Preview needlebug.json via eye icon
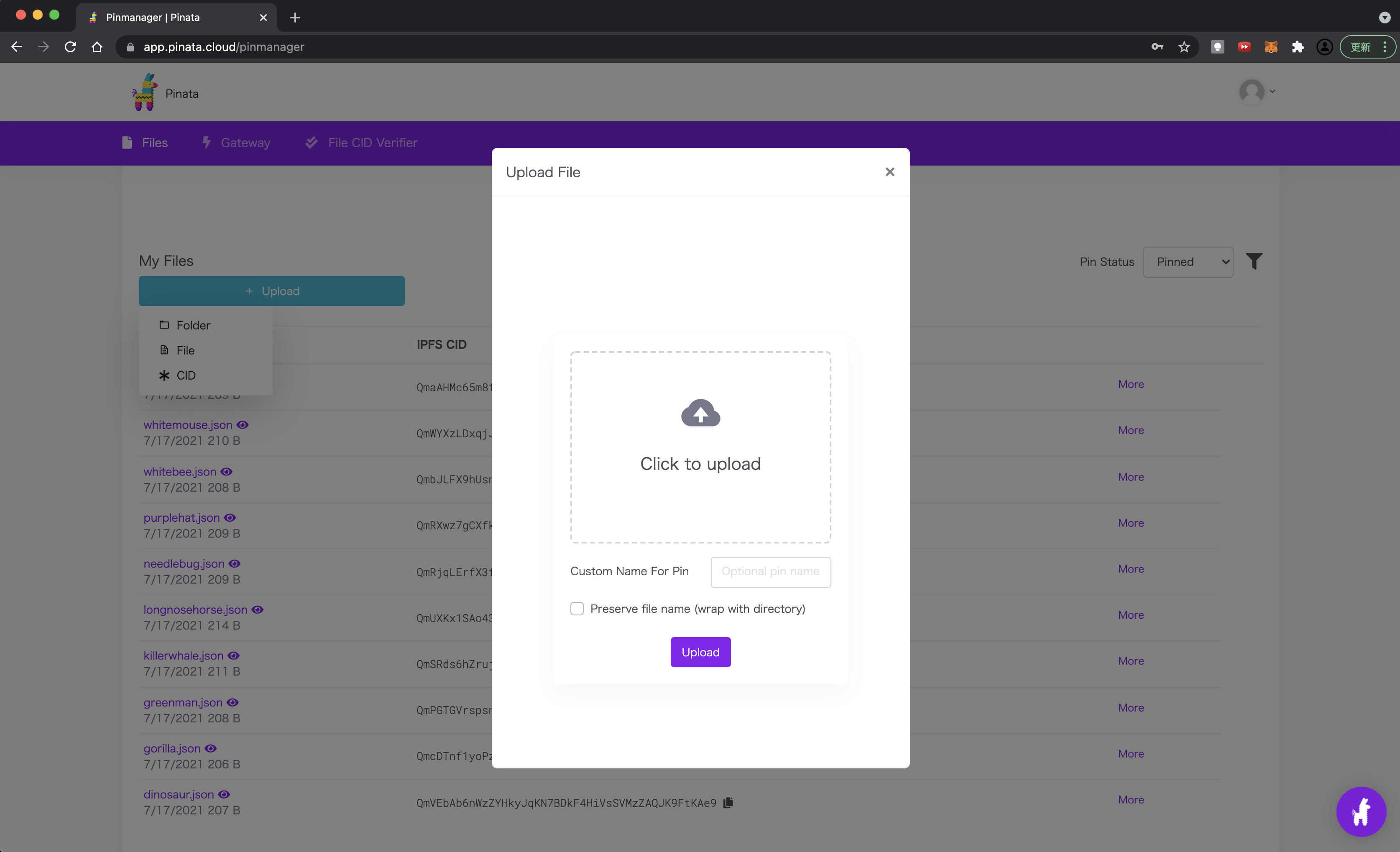 (235, 564)
